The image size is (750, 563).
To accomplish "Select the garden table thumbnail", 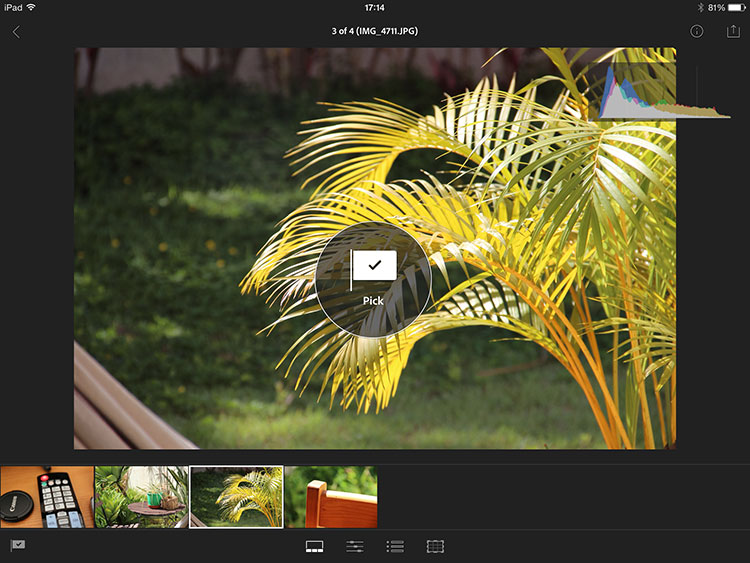I will 141,497.
